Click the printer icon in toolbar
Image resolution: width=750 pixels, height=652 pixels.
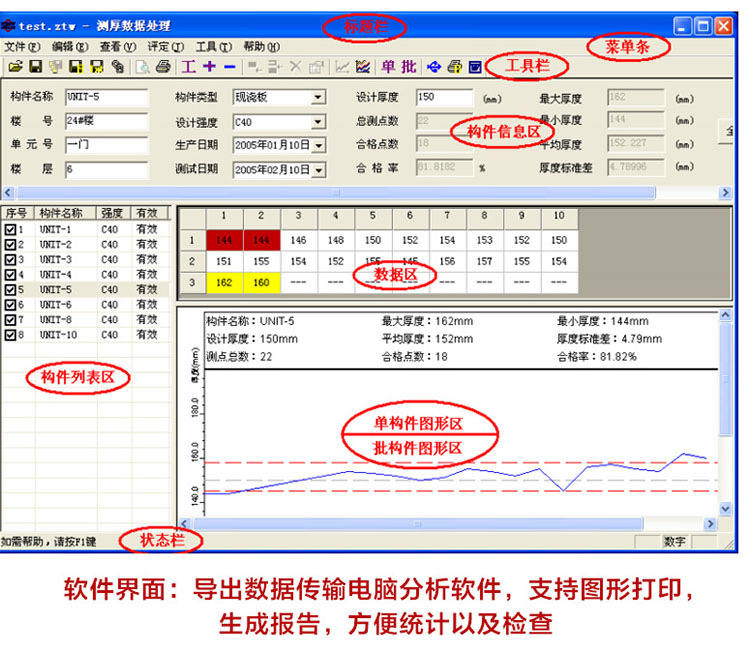pos(163,66)
